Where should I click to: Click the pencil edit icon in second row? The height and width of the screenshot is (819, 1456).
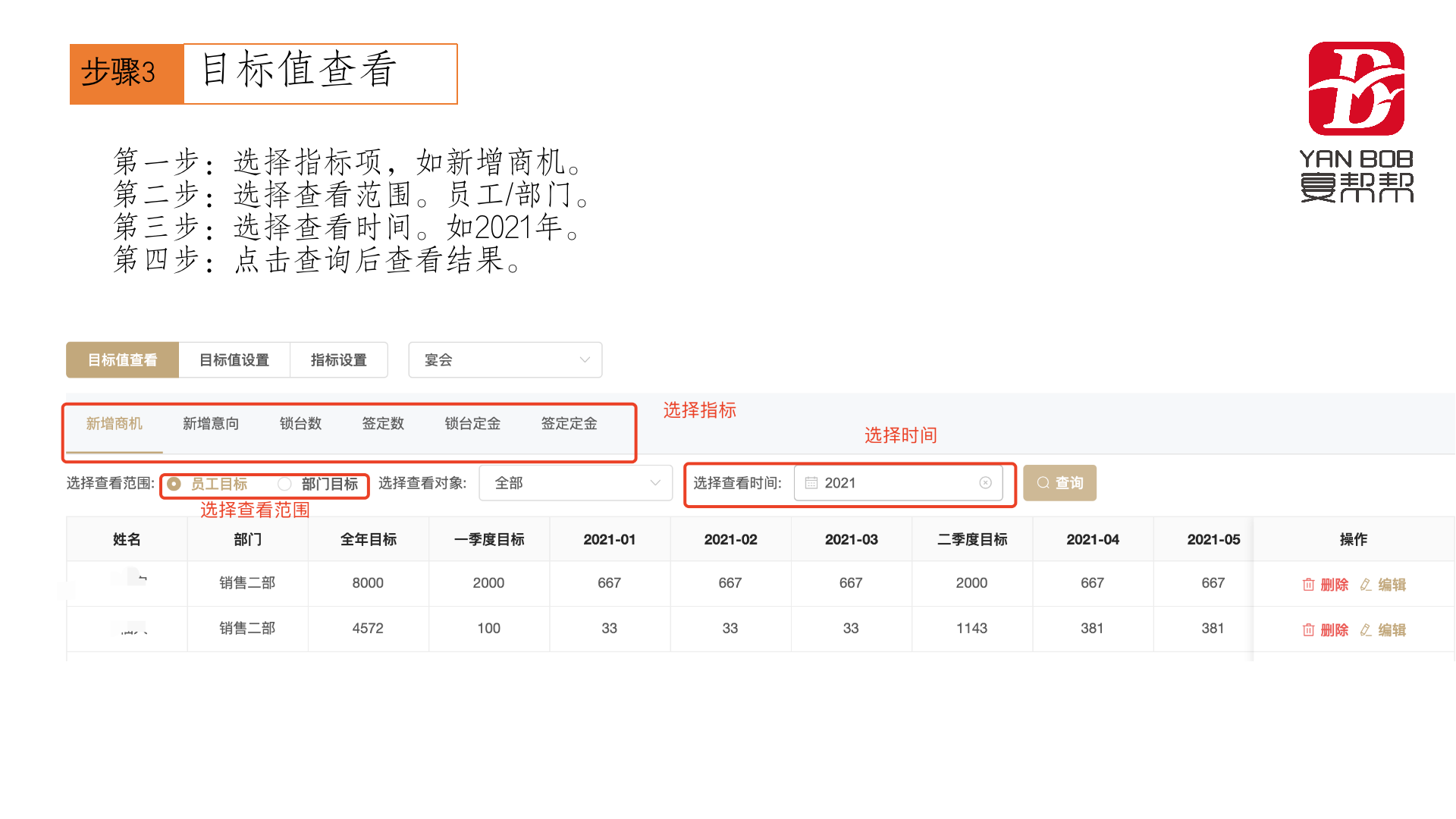pos(1366,630)
